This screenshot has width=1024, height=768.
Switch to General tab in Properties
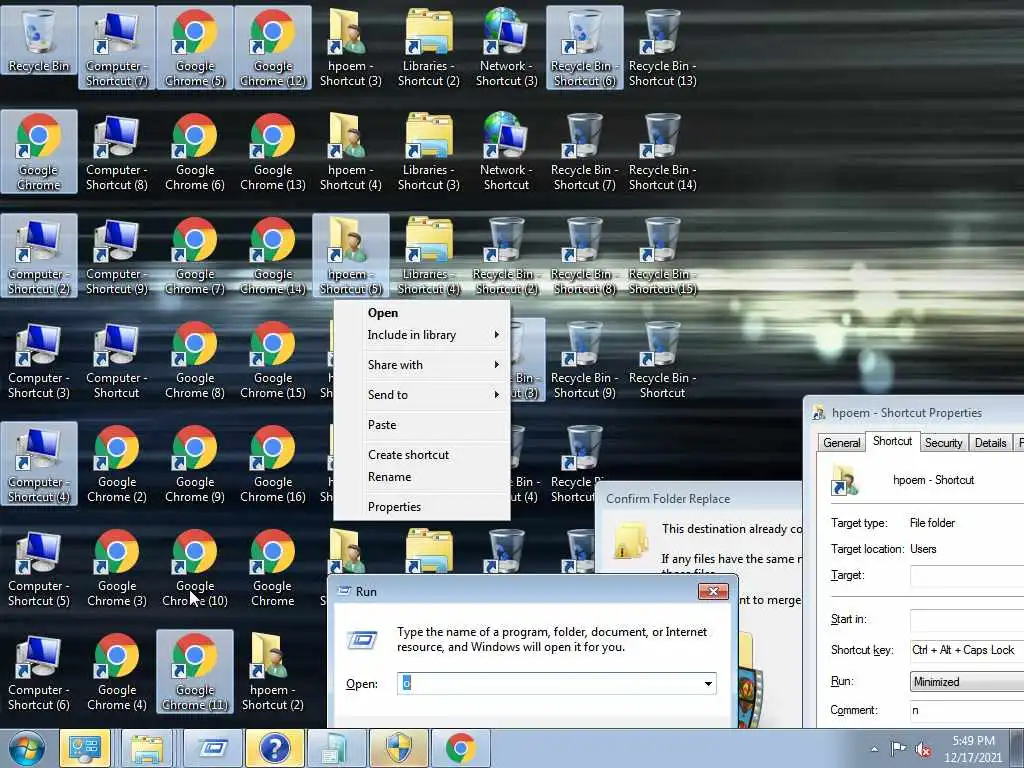[x=841, y=443]
